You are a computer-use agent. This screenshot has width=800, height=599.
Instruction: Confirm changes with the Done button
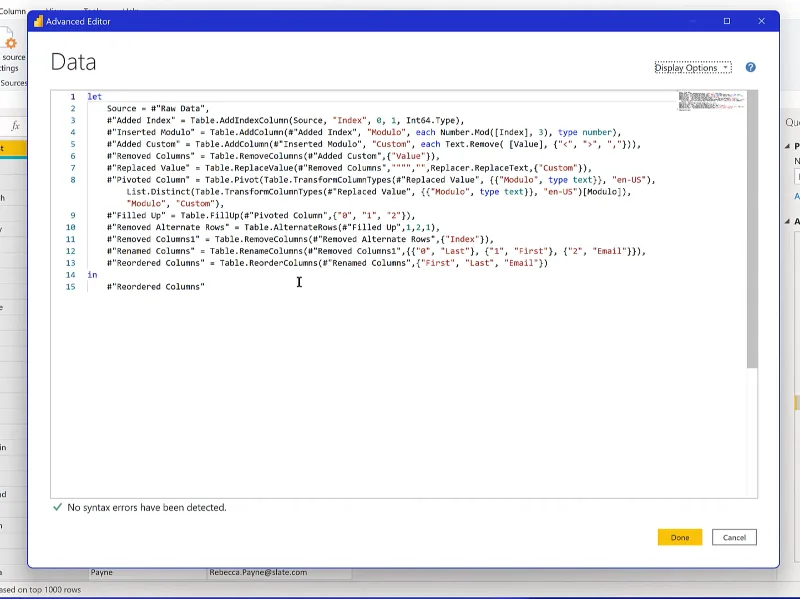680,537
